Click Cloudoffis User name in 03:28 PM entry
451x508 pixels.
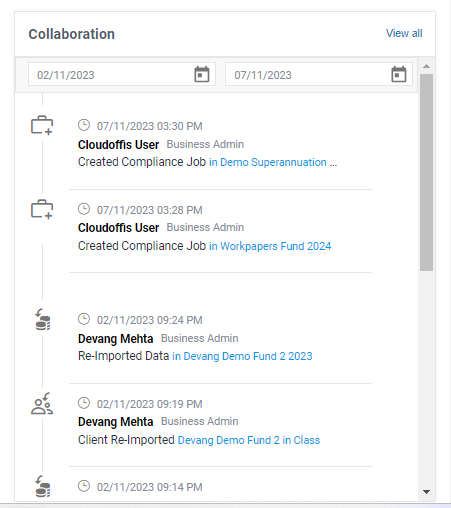(118, 228)
